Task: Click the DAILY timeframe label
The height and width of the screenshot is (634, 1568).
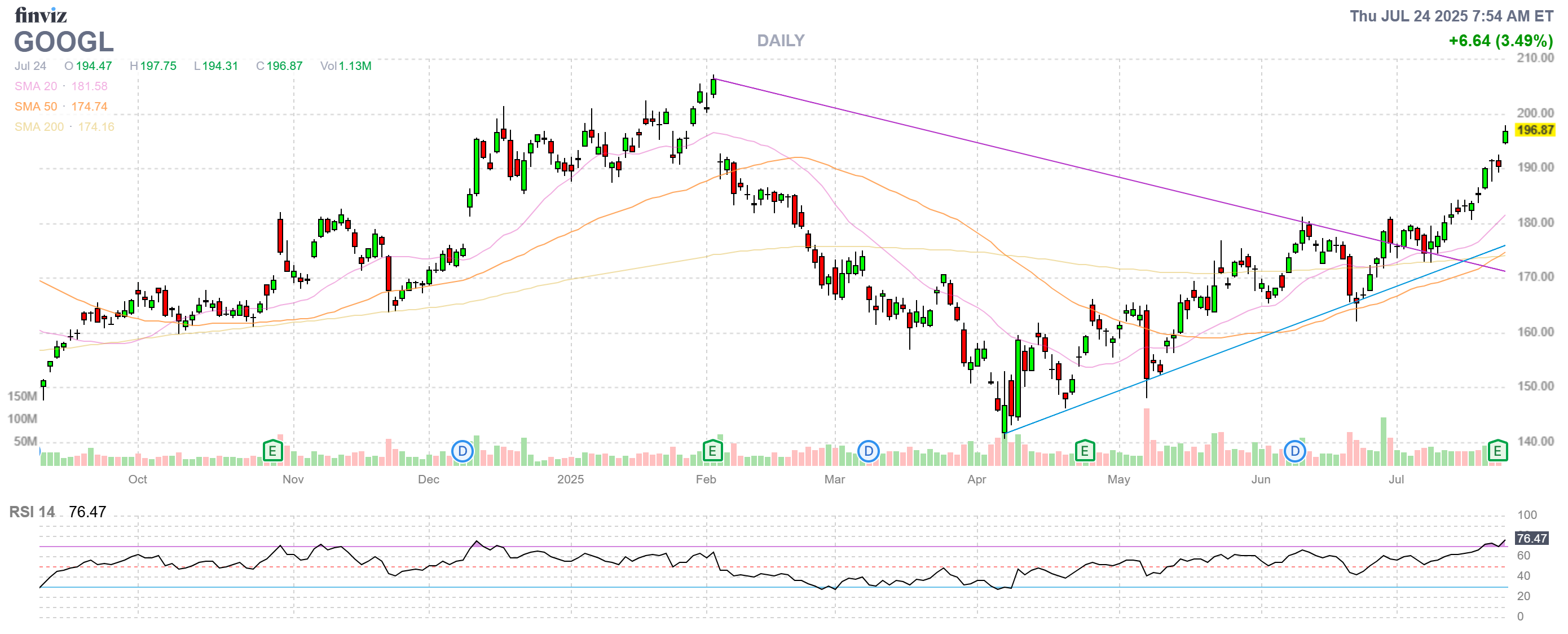Action: click(x=781, y=40)
